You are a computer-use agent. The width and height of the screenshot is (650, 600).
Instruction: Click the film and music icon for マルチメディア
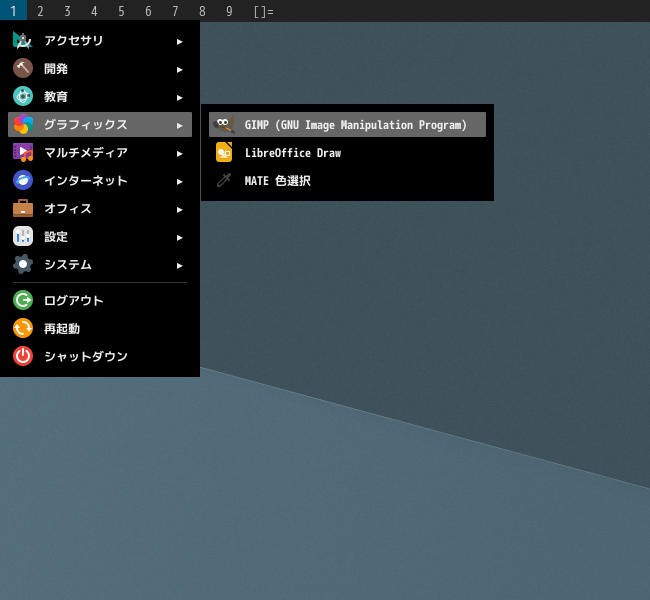(x=23, y=153)
